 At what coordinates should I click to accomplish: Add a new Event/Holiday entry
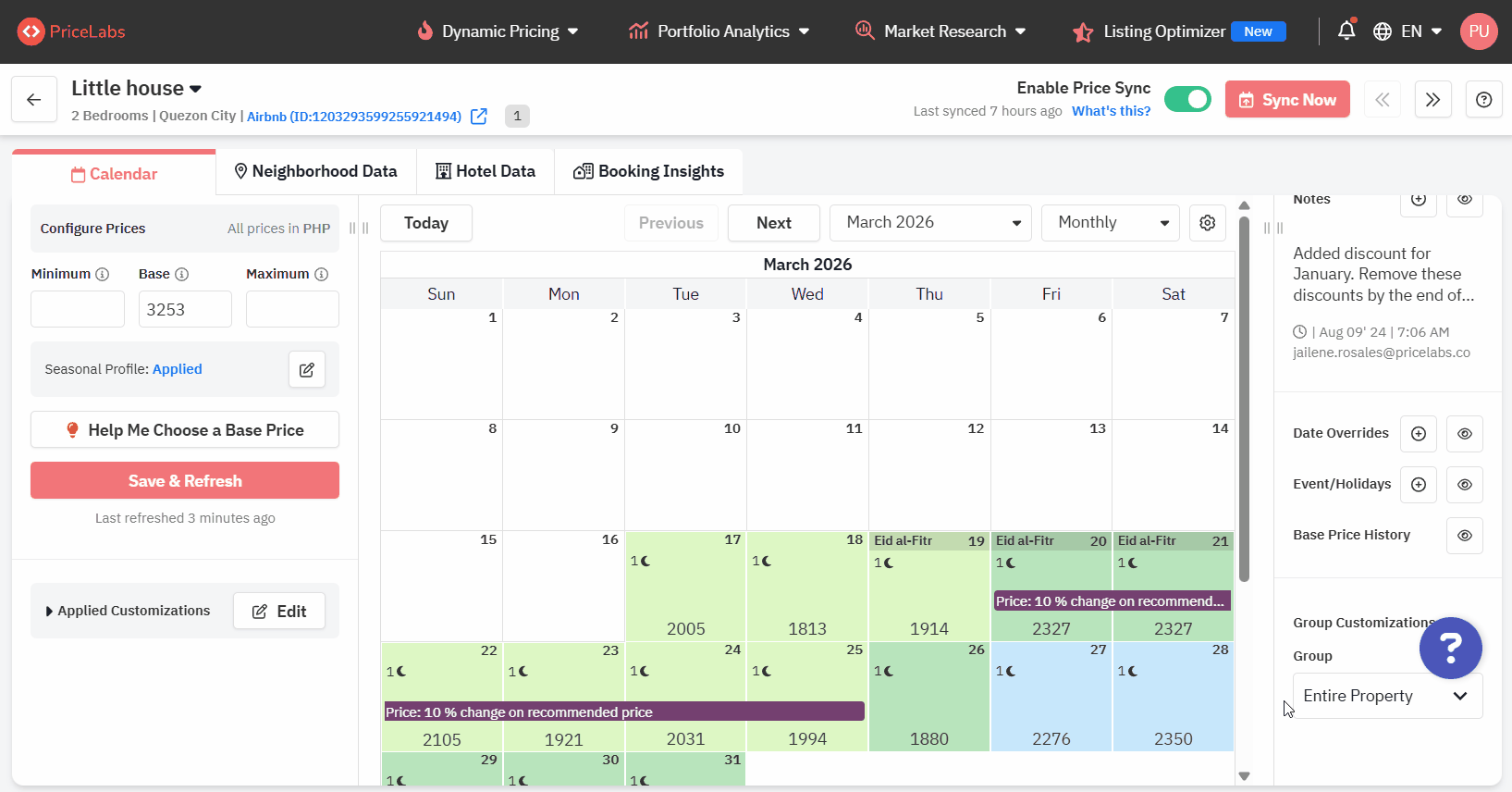point(1418,485)
